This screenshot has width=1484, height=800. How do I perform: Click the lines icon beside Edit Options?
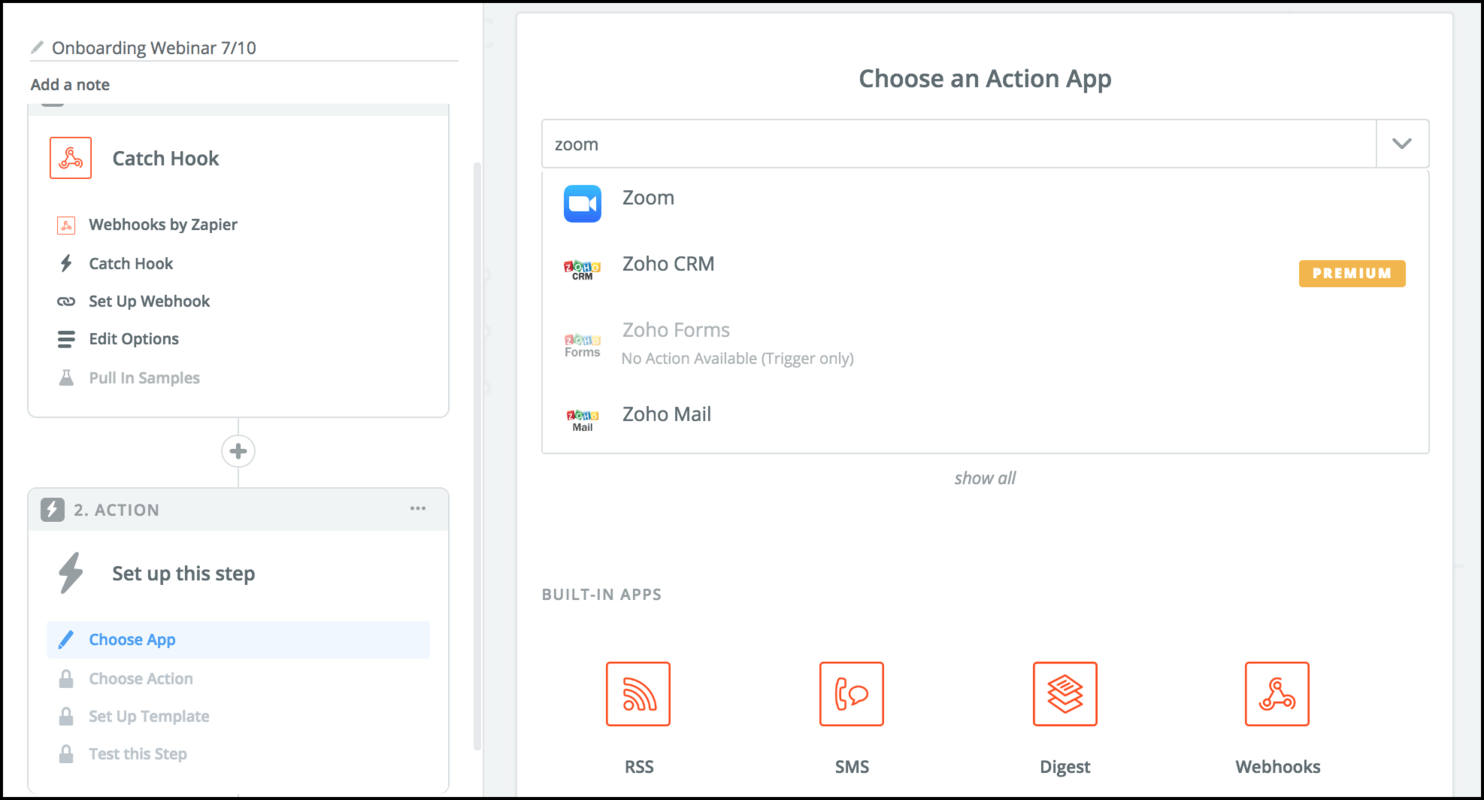click(66, 339)
